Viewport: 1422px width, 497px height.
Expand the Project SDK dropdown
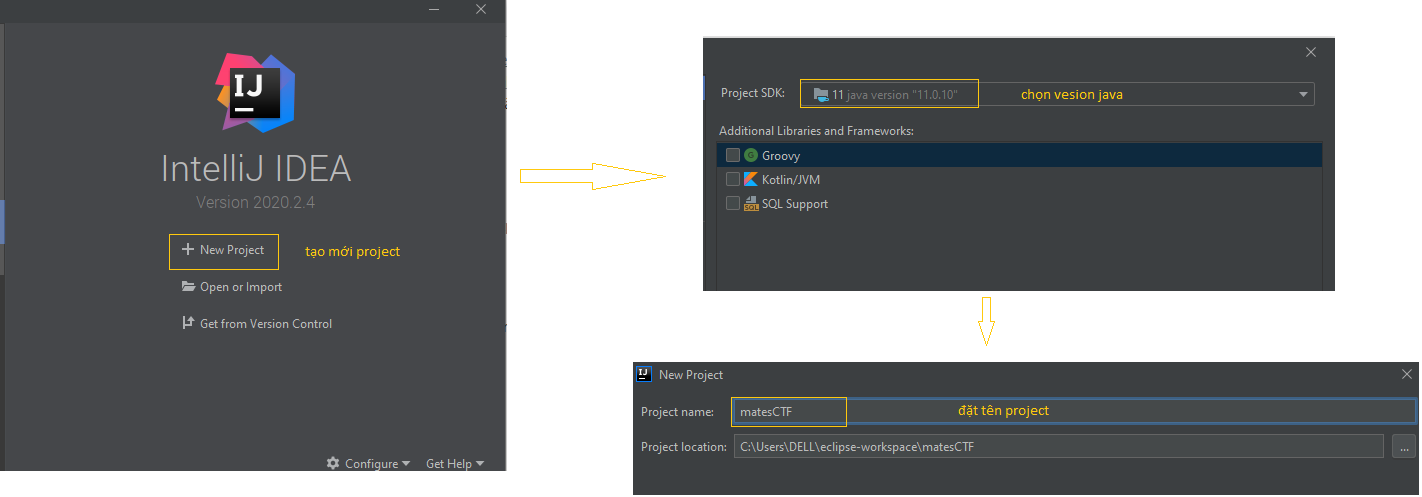point(1303,94)
